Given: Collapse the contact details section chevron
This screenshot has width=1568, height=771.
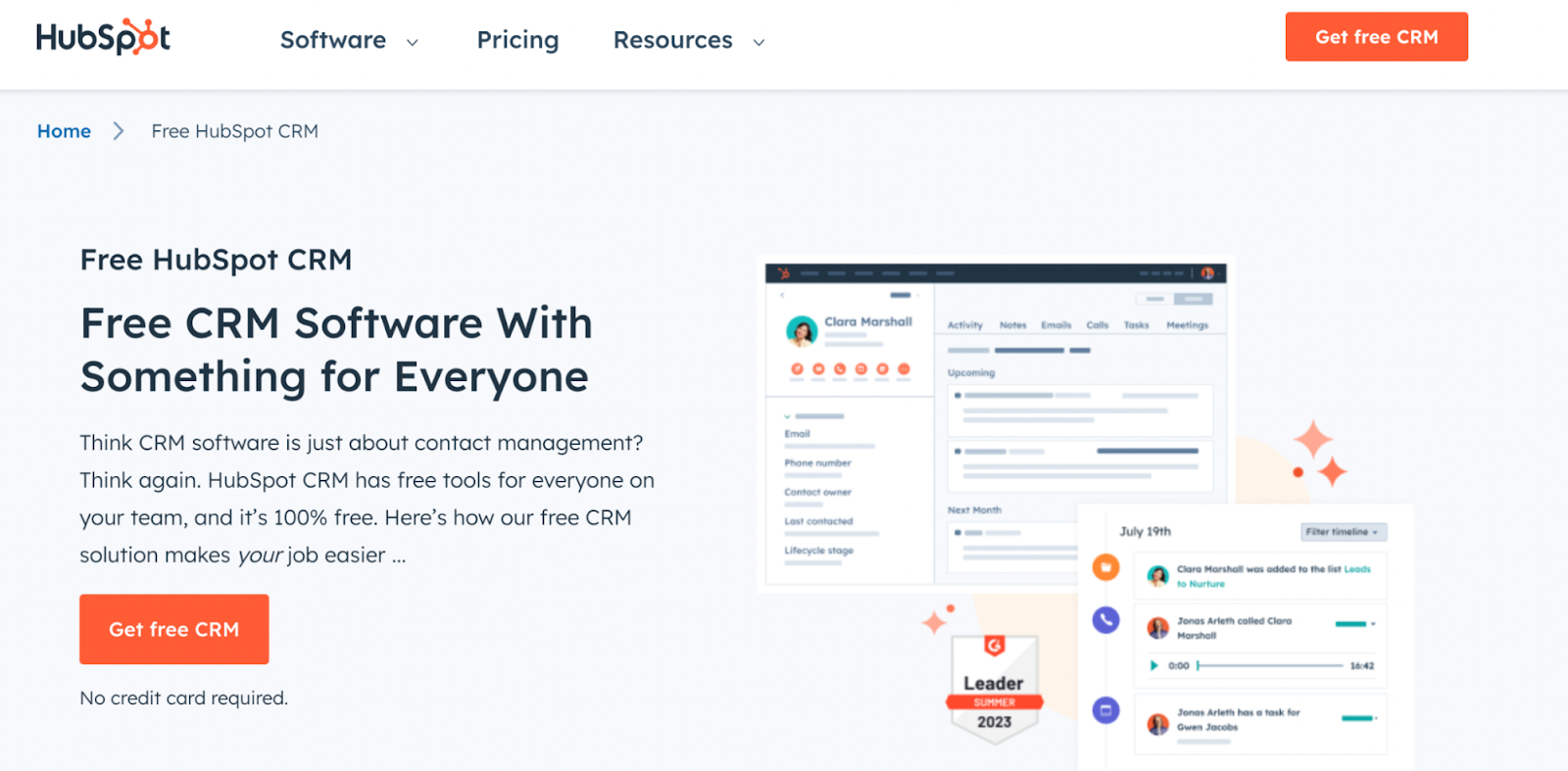Looking at the screenshot, I should click(787, 416).
